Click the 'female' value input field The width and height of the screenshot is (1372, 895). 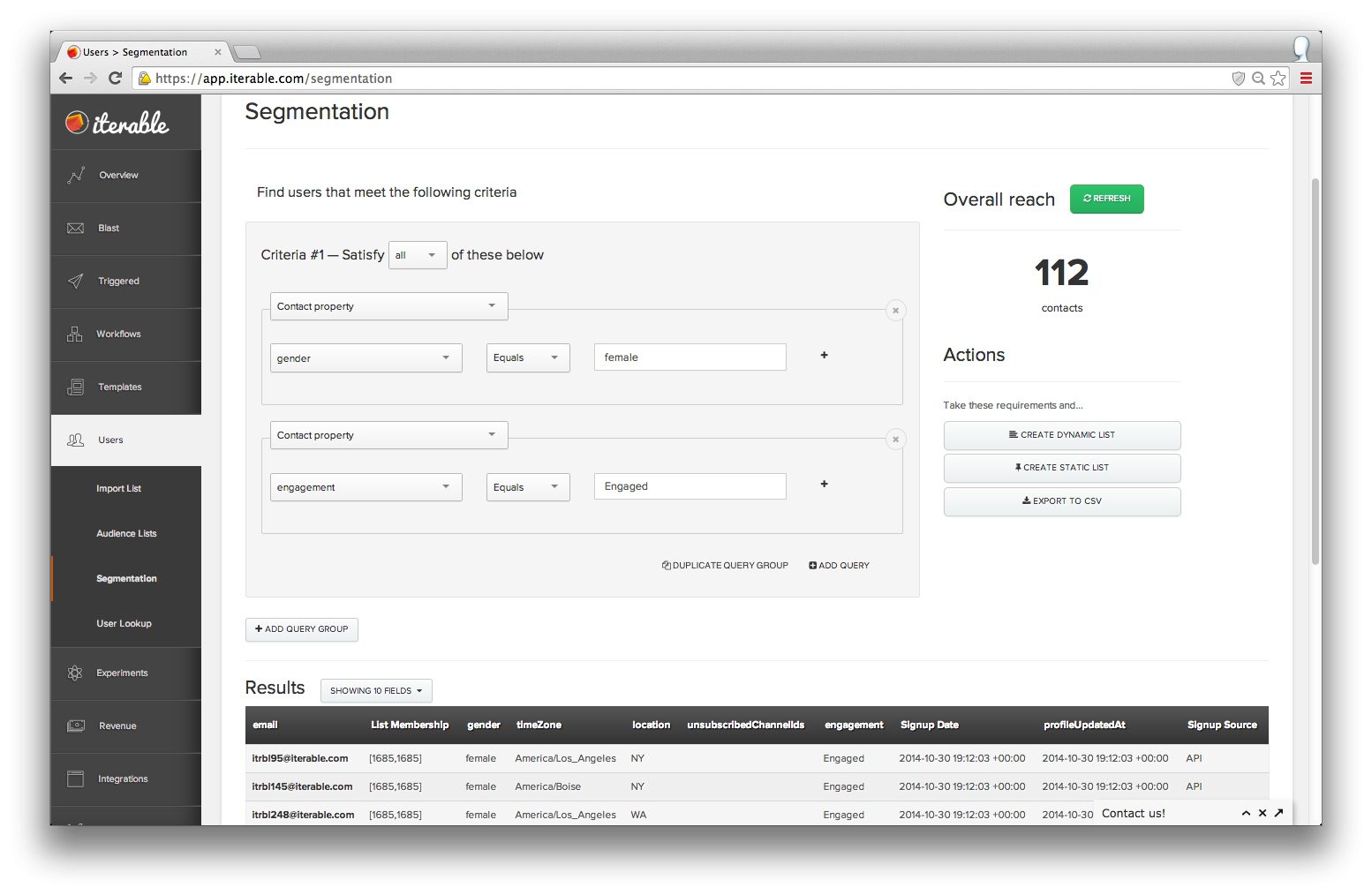click(x=690, y=357)
